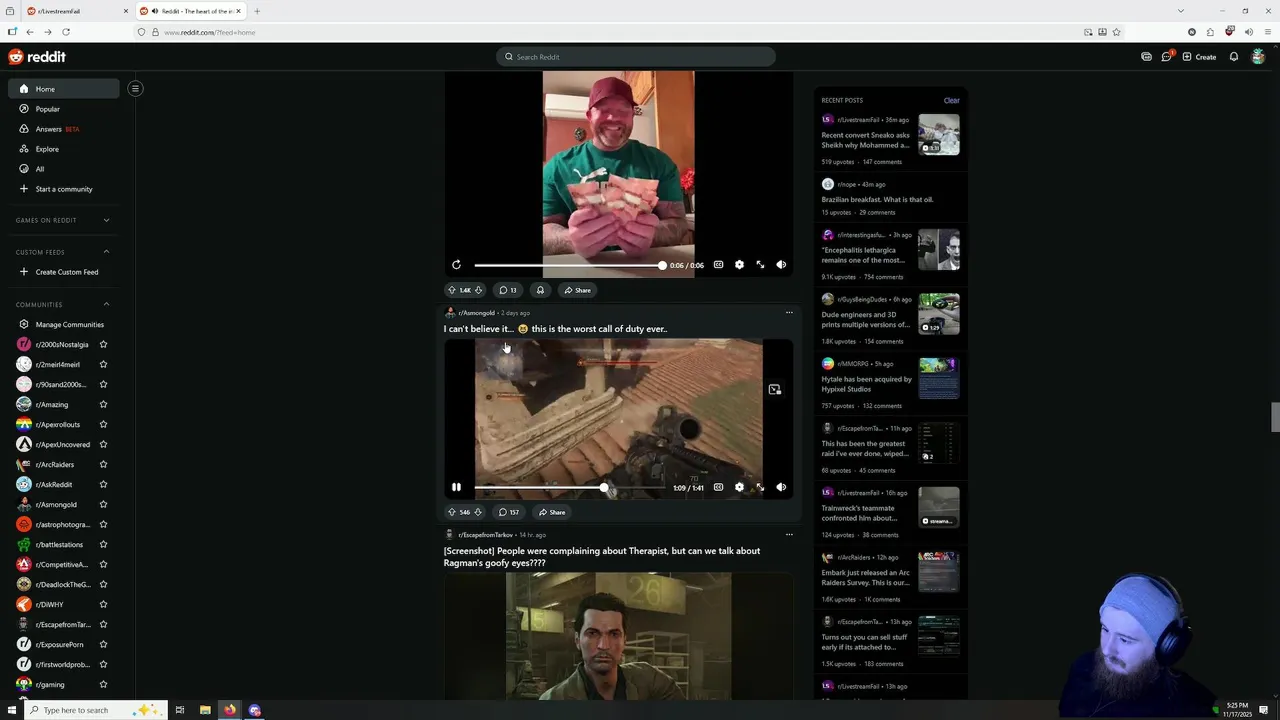This screenshot has width=1280, height=720.
Task: Seek on the top video progress bar
Action: pos(568,265)
